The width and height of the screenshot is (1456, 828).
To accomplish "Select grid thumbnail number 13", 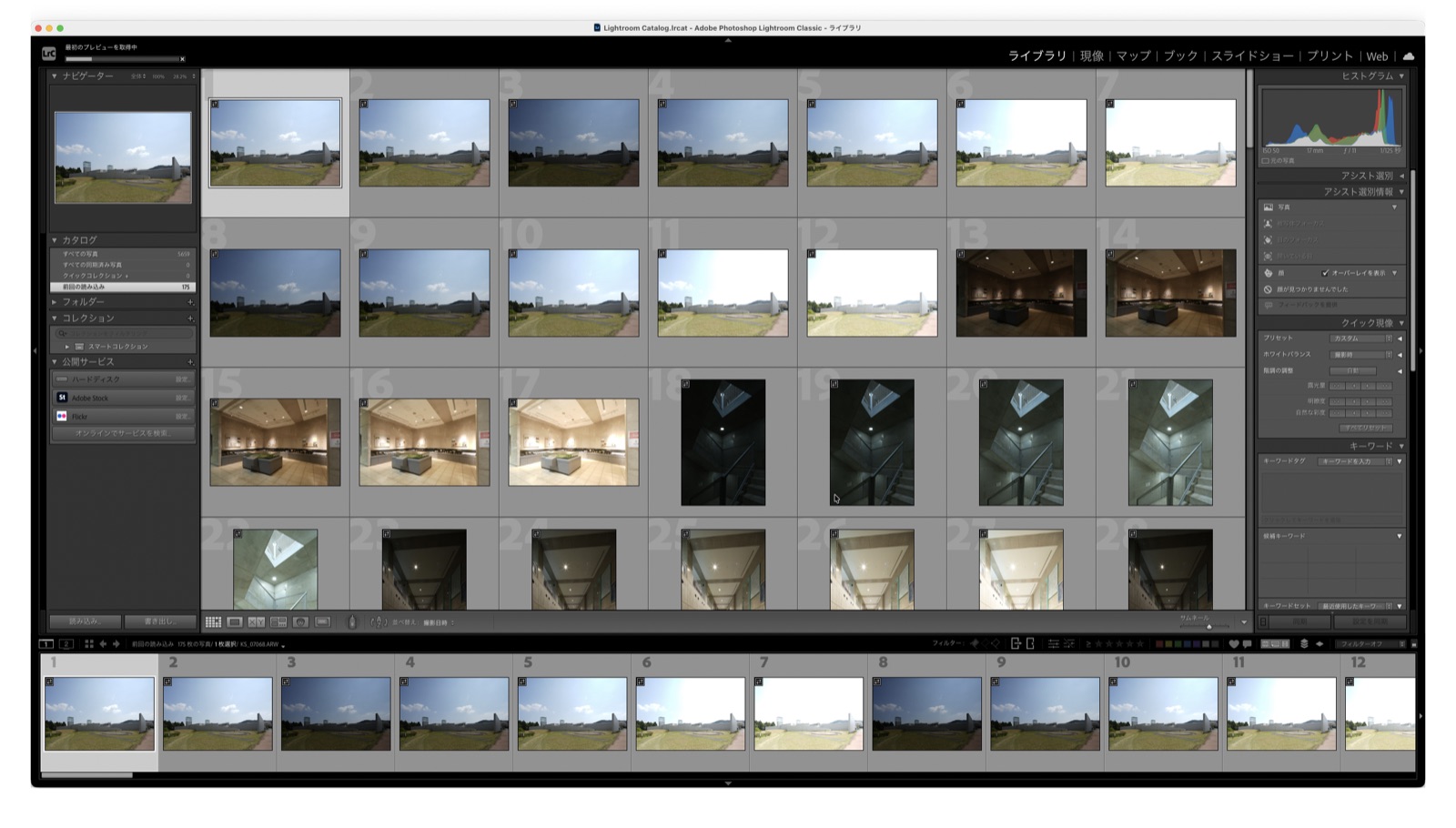I will coord(1021,293).
